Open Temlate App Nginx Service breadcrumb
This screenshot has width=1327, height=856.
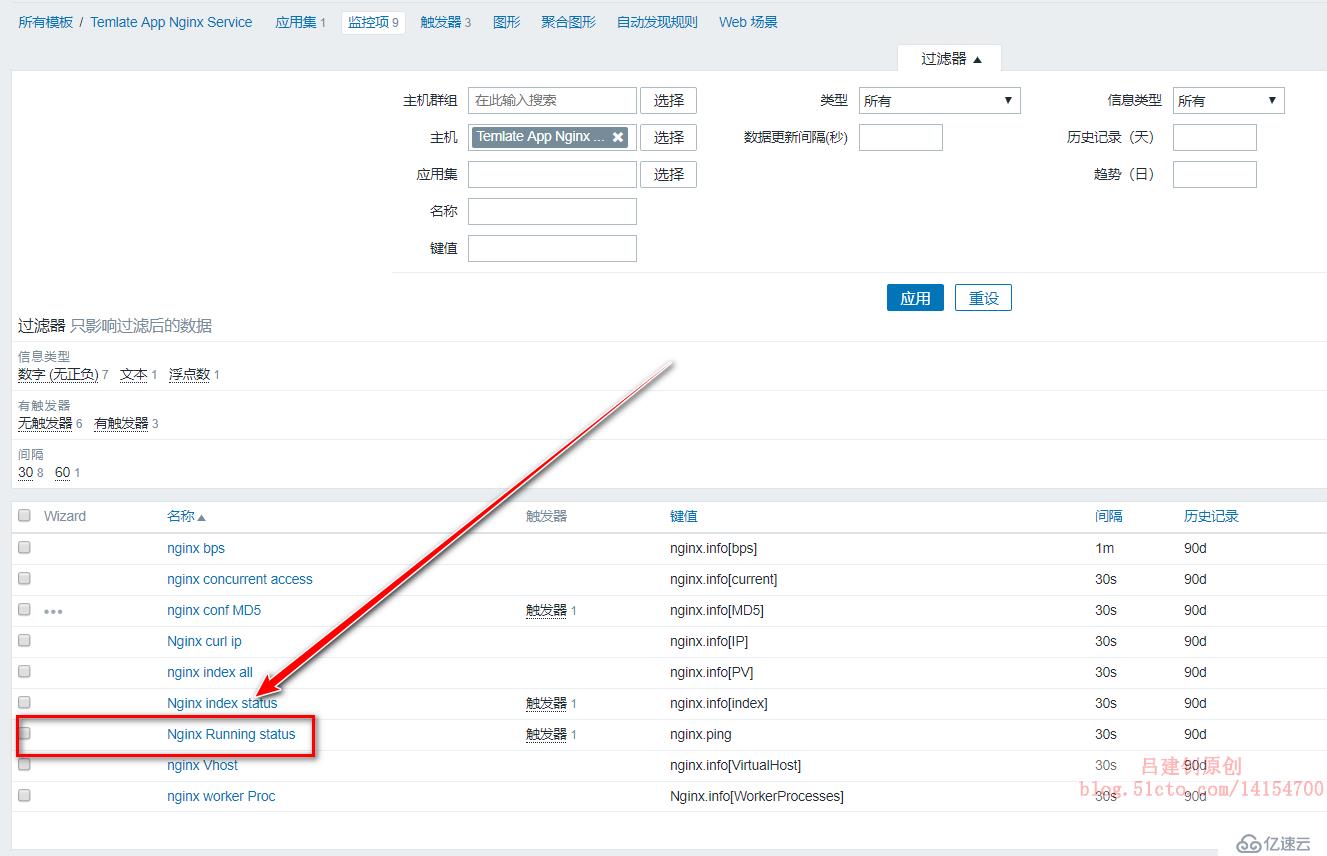[x=171, y=22]
